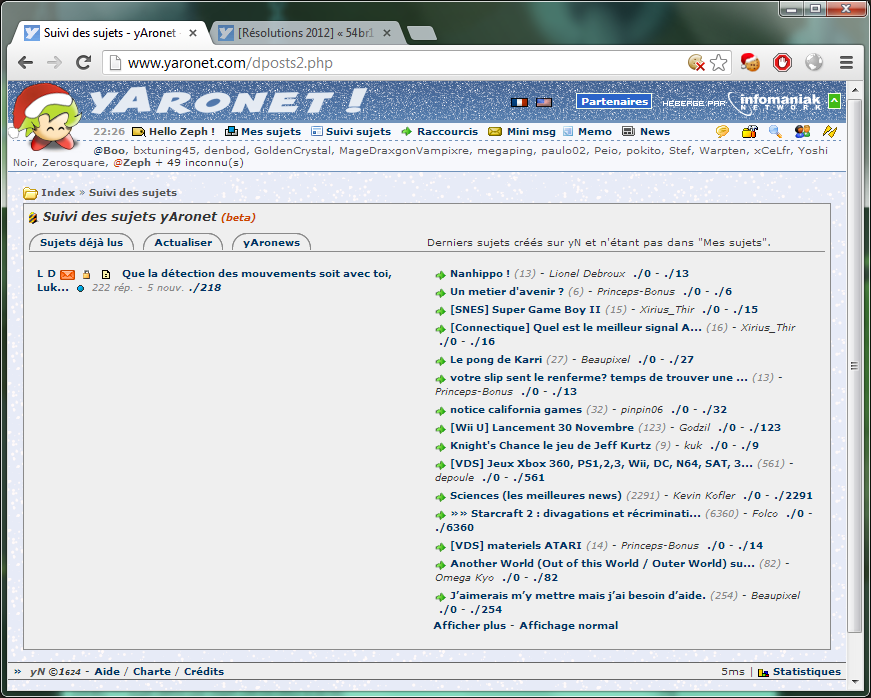871x698 pixels.
Task: Open the Nanhippo ! topic link
Action: tap(480, 273)
